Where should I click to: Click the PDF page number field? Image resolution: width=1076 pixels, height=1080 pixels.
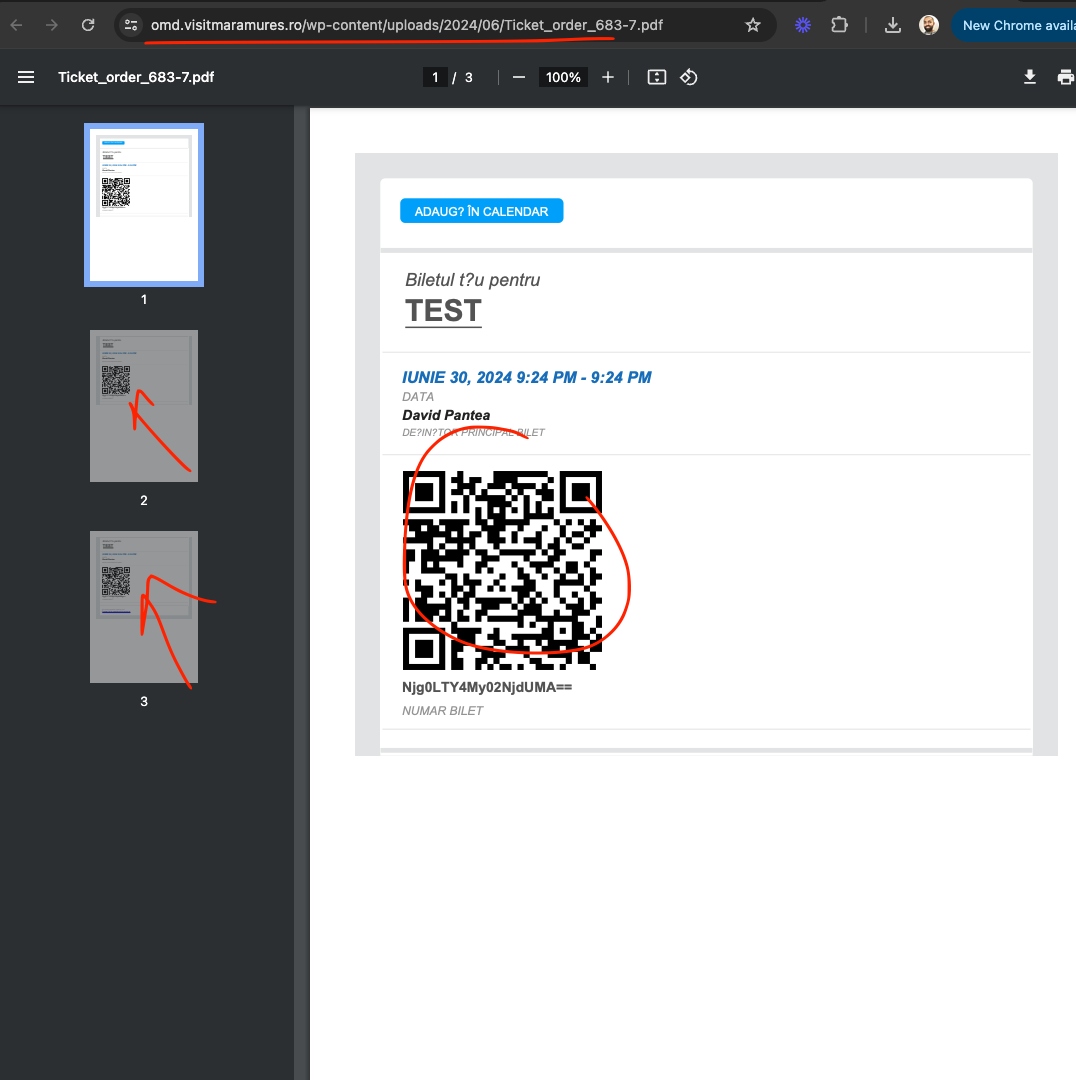point(435,77)
